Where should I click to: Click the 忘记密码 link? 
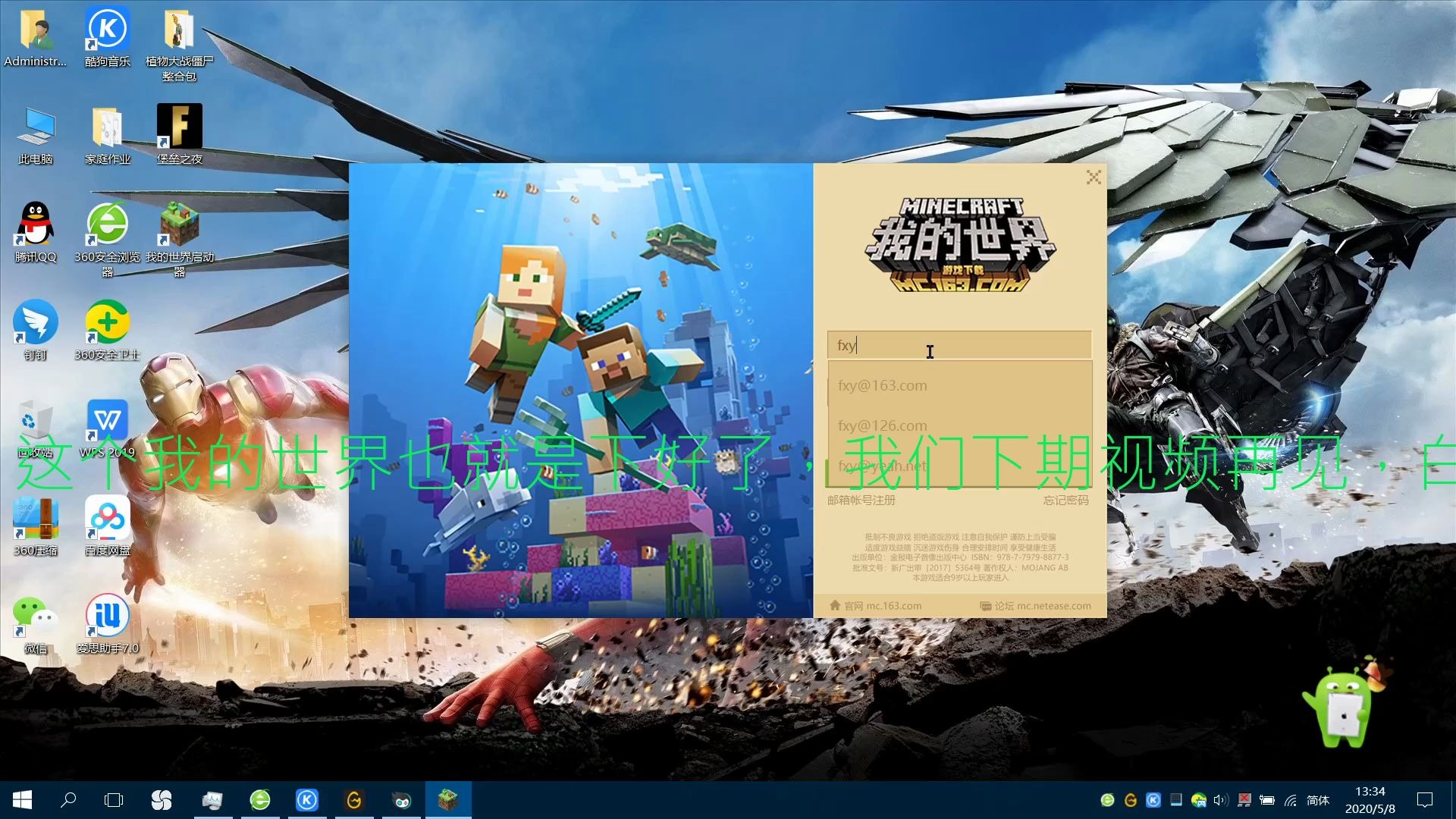click(x=1065, y=500)
